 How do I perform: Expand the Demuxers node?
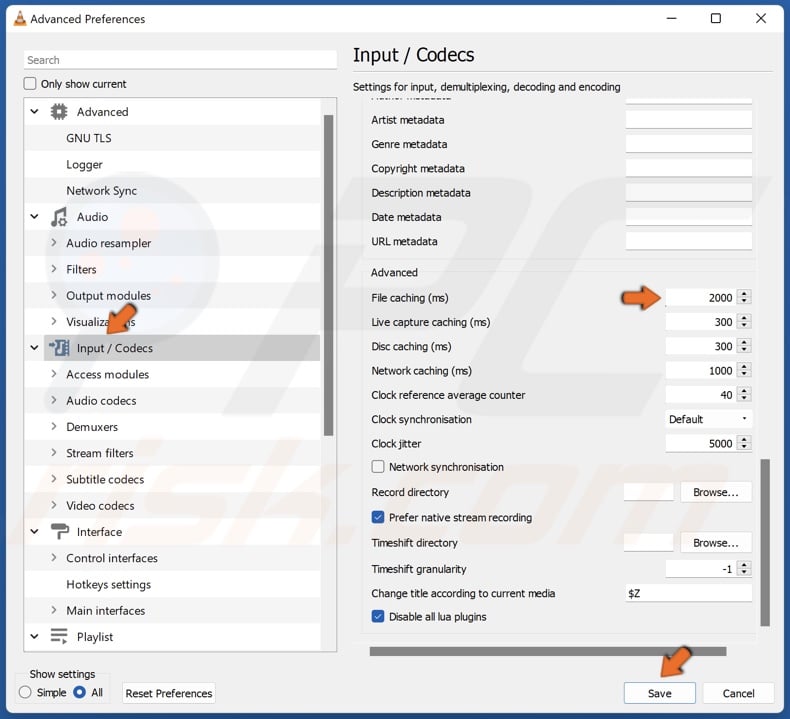tap(53, 426)
